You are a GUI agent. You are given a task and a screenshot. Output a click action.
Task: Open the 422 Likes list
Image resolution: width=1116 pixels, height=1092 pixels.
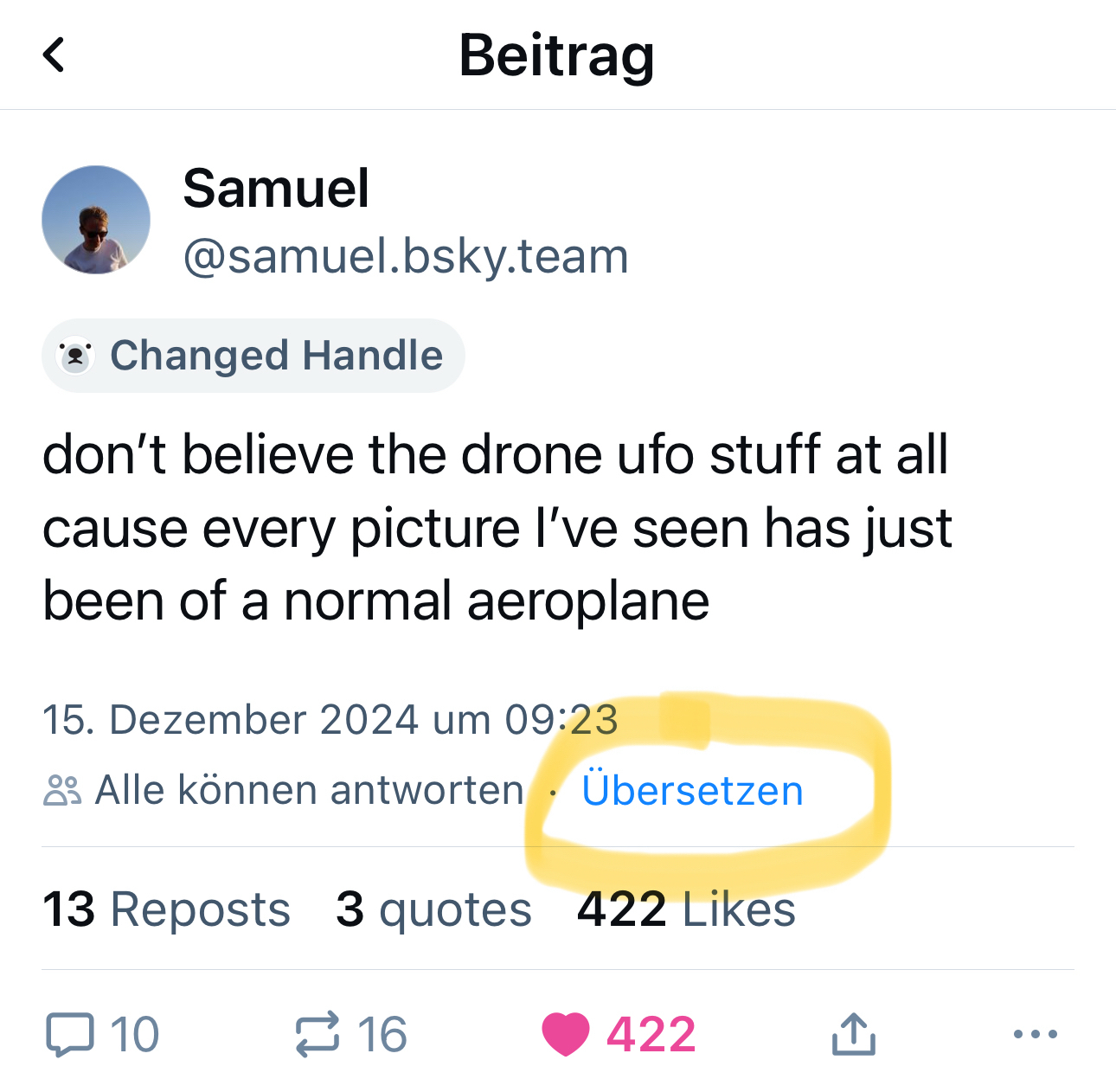[x=686, y=909]
